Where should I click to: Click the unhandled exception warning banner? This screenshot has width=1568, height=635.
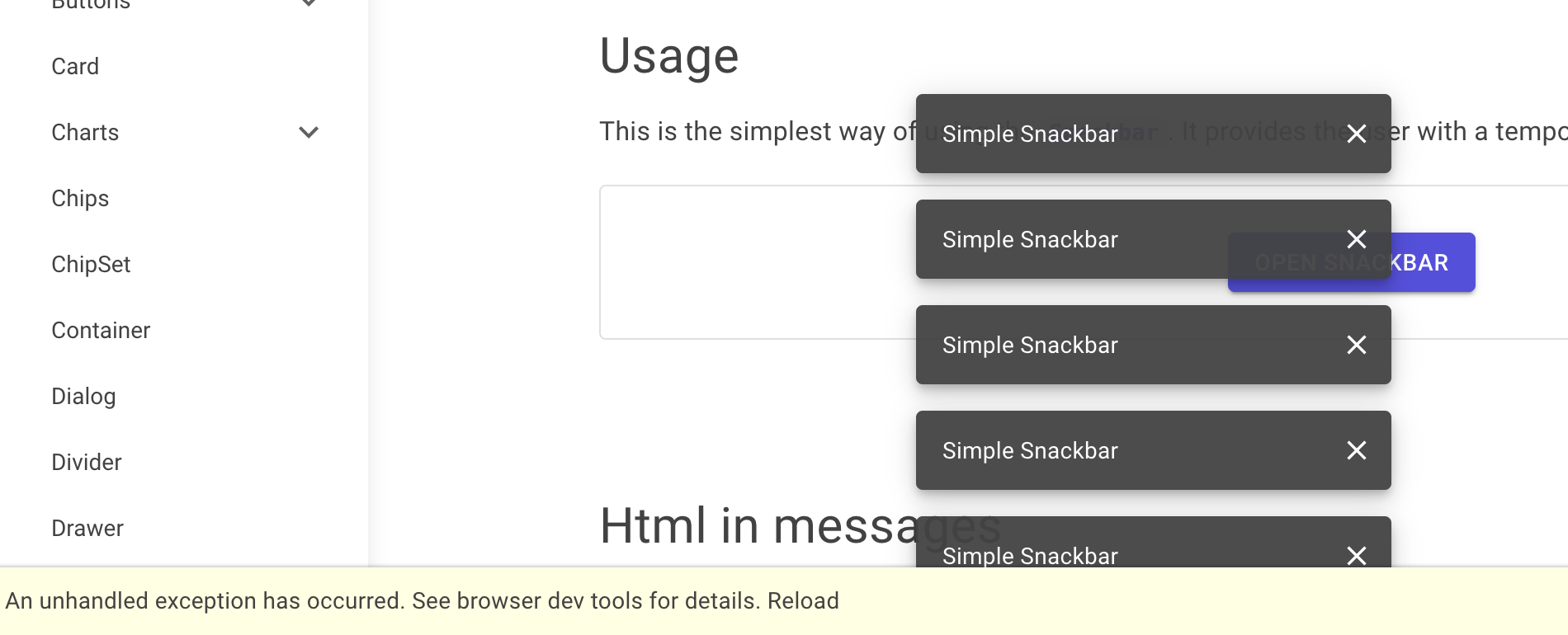tap(413, 600)
